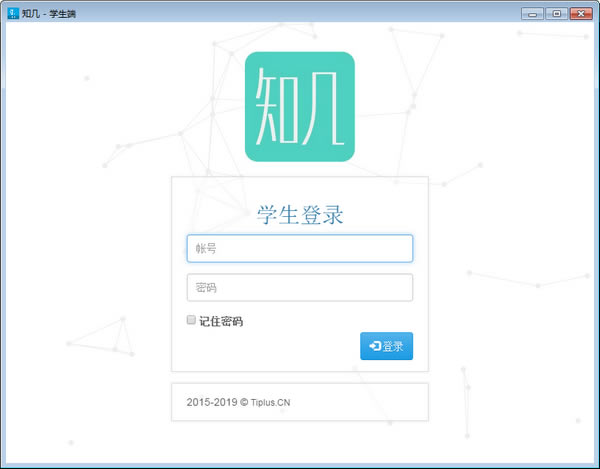Enable the 记住密码 checkbox
This screenshot has width=600, height=469.
191,321
